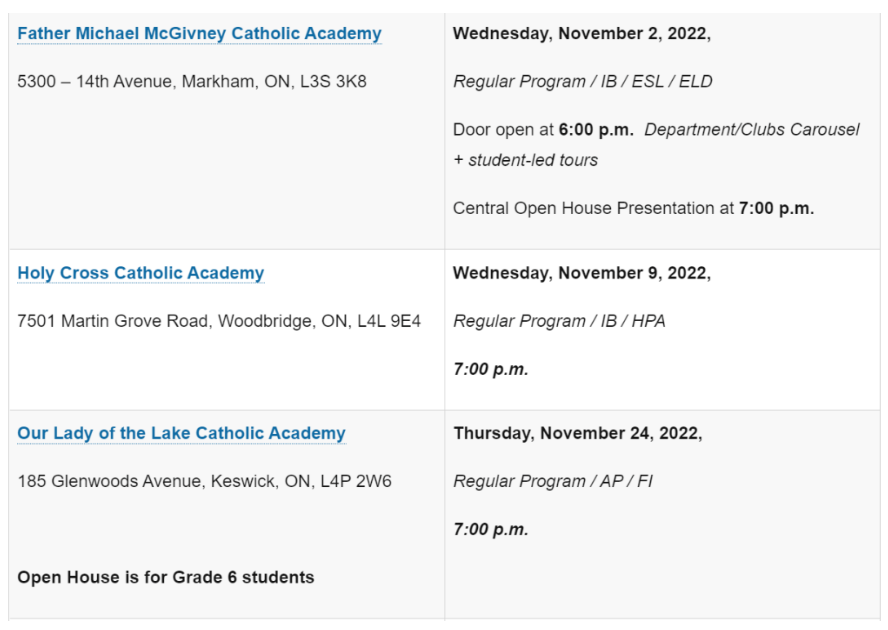Click the Regular Program / IB / ESL / ELD text
The image size is (888, 630).
click(x=583, y=81)
